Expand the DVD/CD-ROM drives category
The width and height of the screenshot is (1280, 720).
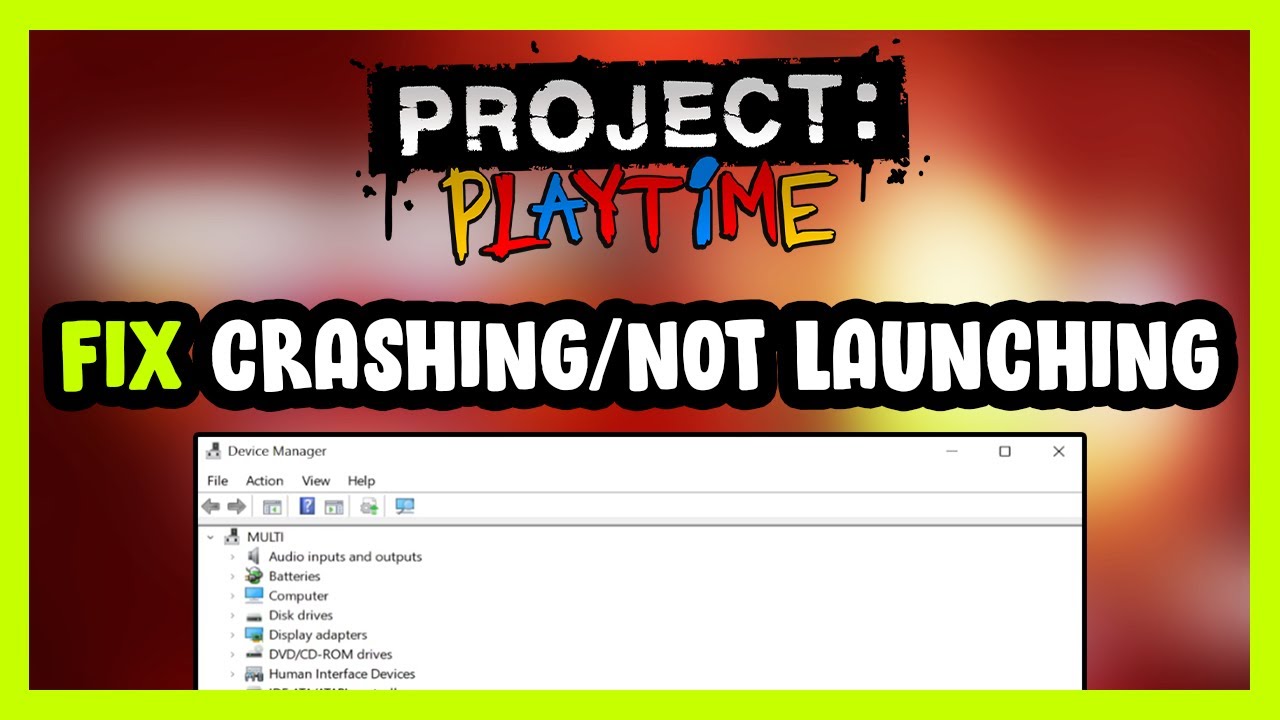coord(232,654)
